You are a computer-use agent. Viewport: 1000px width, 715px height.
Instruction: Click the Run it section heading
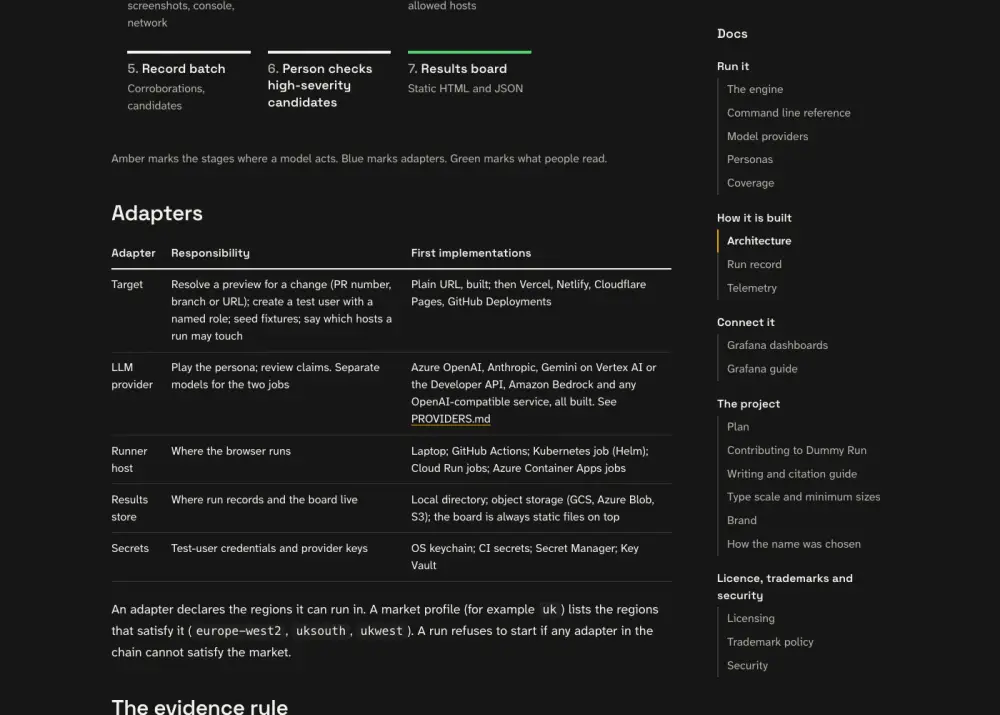[733, 66]
